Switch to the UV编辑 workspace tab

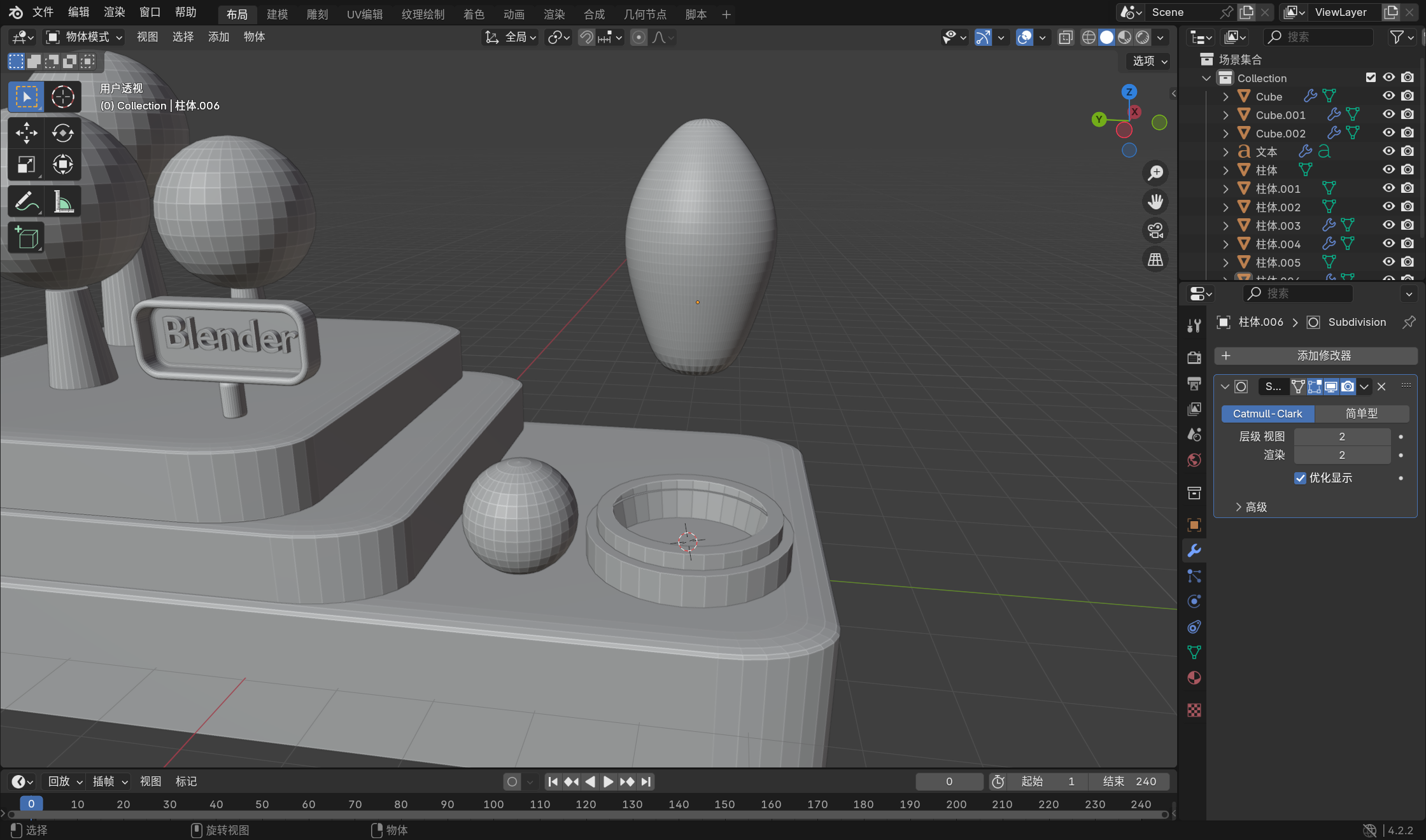(x=364, y=14)
